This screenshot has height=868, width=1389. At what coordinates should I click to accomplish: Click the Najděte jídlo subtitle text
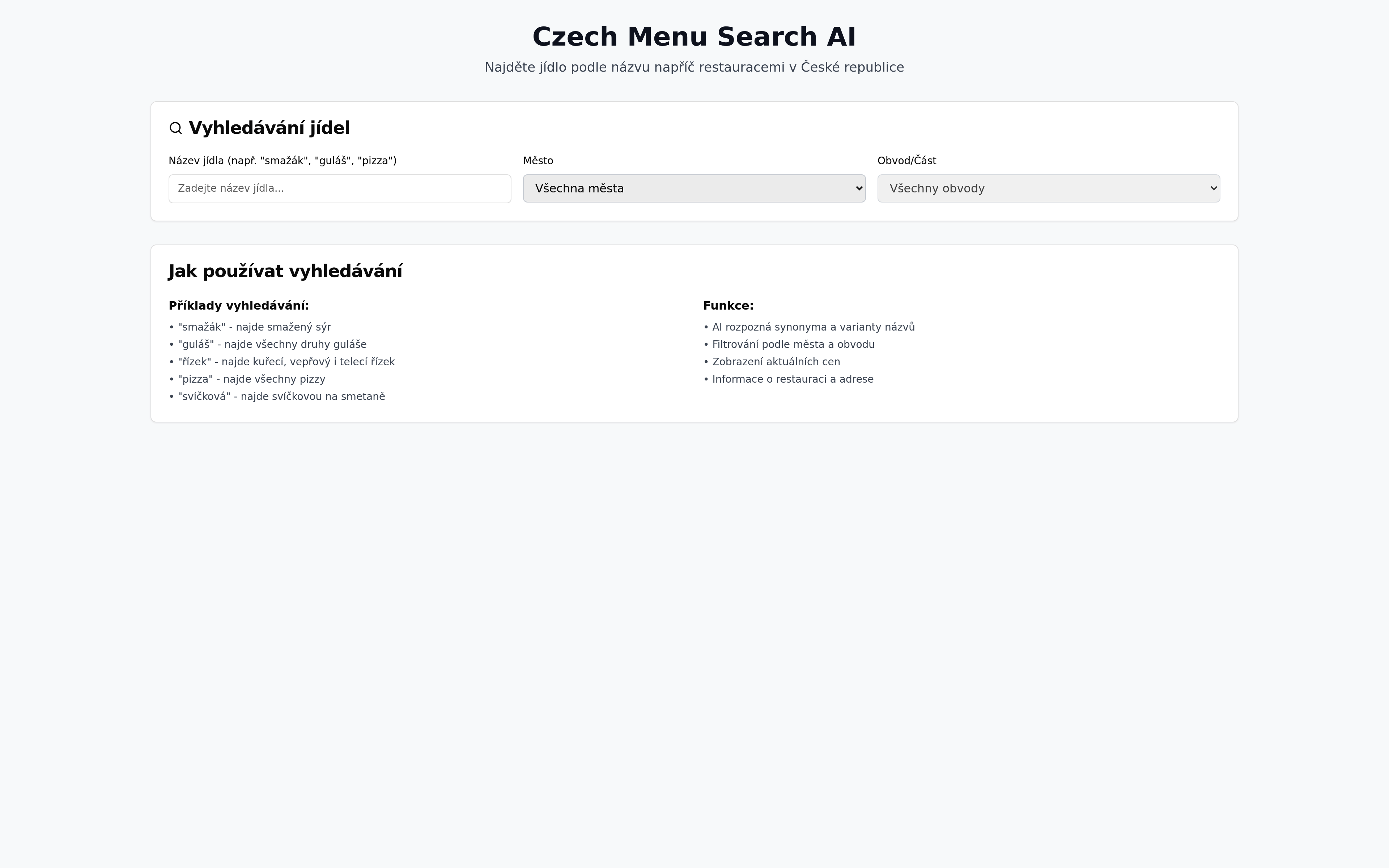694,67
